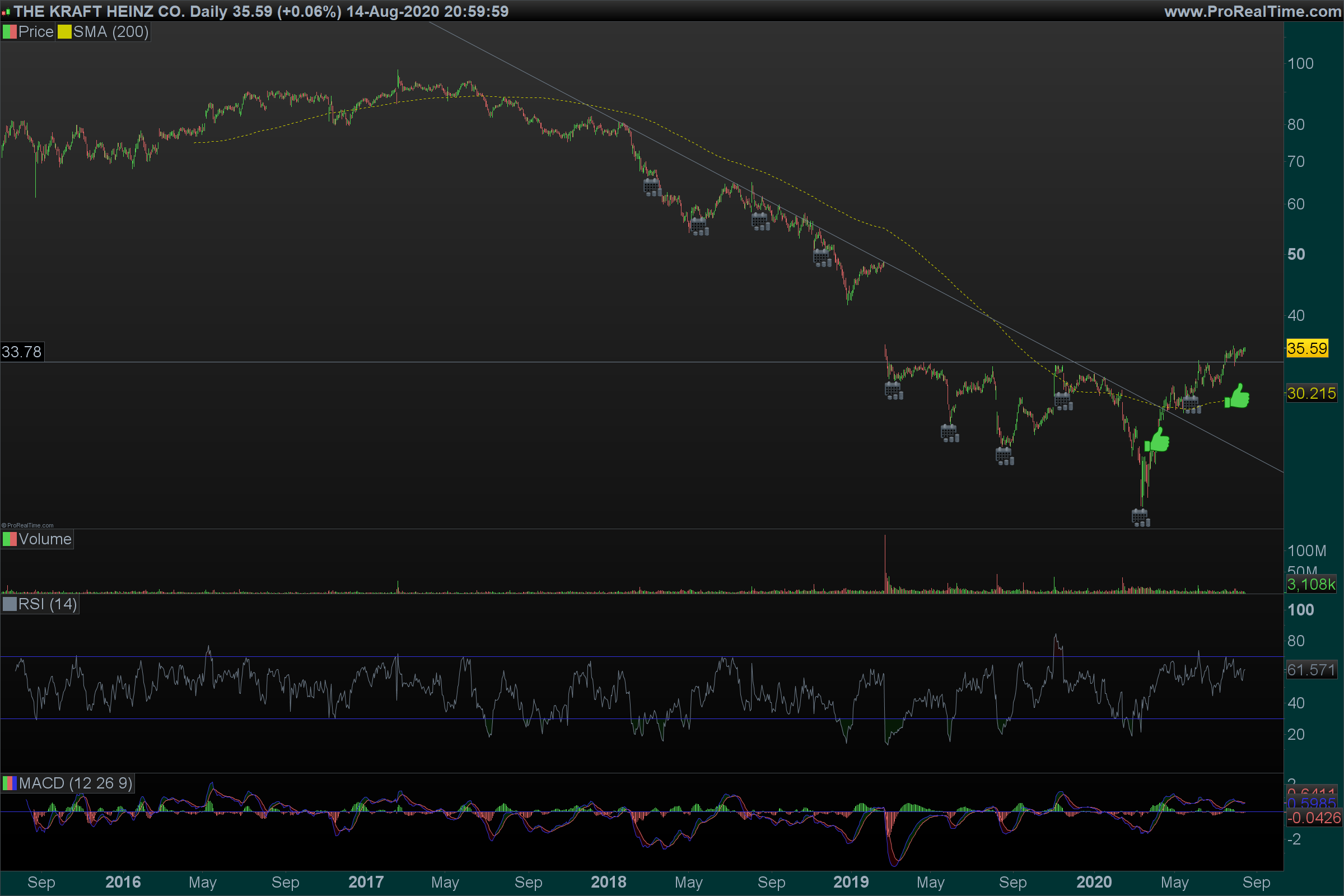Select the Volume panel label
1344x896 pixels.
(45, 539)
